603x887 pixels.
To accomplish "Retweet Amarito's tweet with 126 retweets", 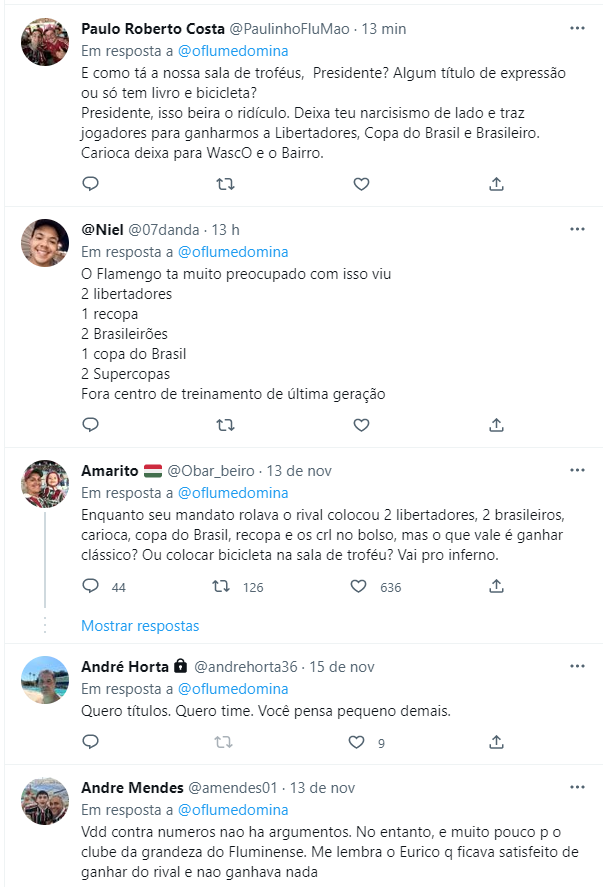I will click(221, 587).
